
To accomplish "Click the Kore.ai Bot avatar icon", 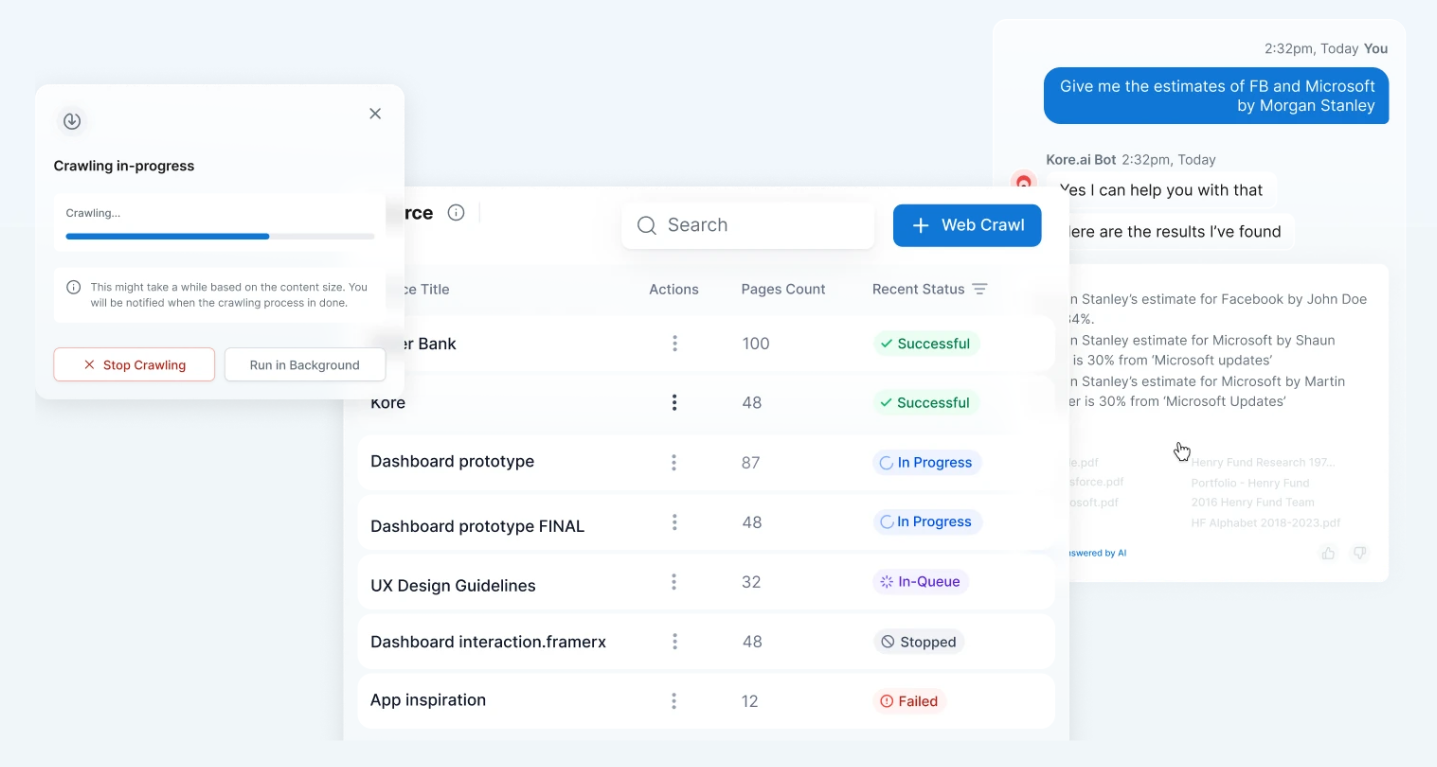I will [x=1023, y=183].
